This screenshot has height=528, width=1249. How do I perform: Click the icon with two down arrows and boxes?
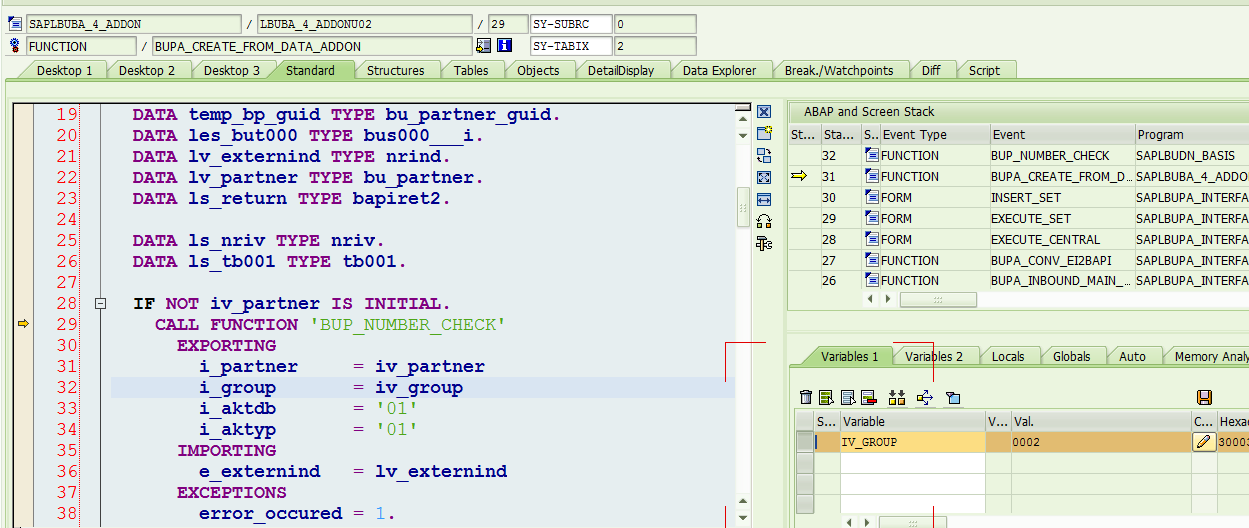click(x=896, y=398)
